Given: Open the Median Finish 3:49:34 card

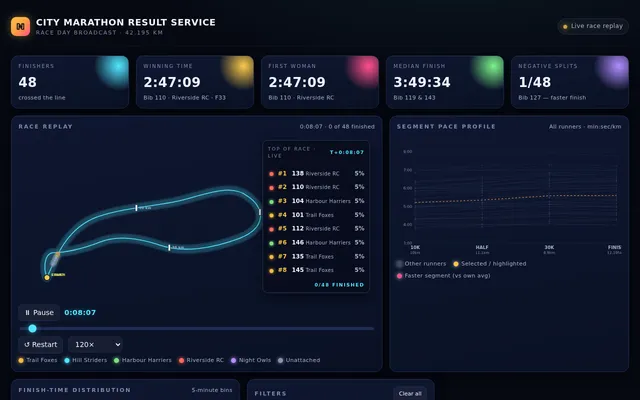Looking at the screenshot, I should click(445, 82).
